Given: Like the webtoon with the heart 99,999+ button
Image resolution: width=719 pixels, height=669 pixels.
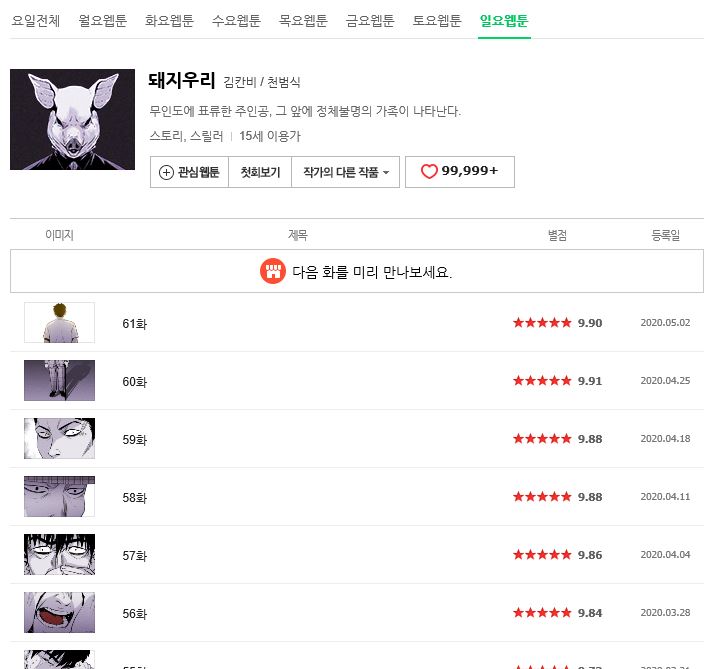Looking at the screenshot, I should (x=460, y=172).
